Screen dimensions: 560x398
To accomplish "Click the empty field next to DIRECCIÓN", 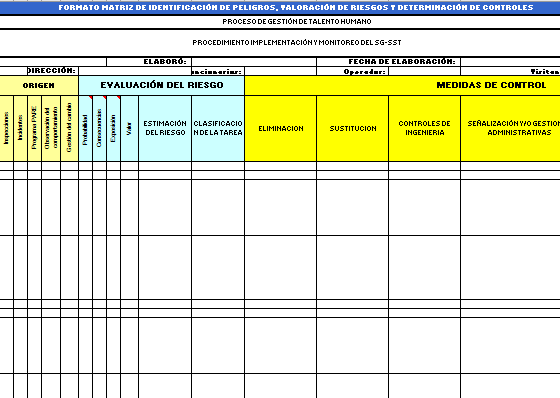I will tap(135, 71).
